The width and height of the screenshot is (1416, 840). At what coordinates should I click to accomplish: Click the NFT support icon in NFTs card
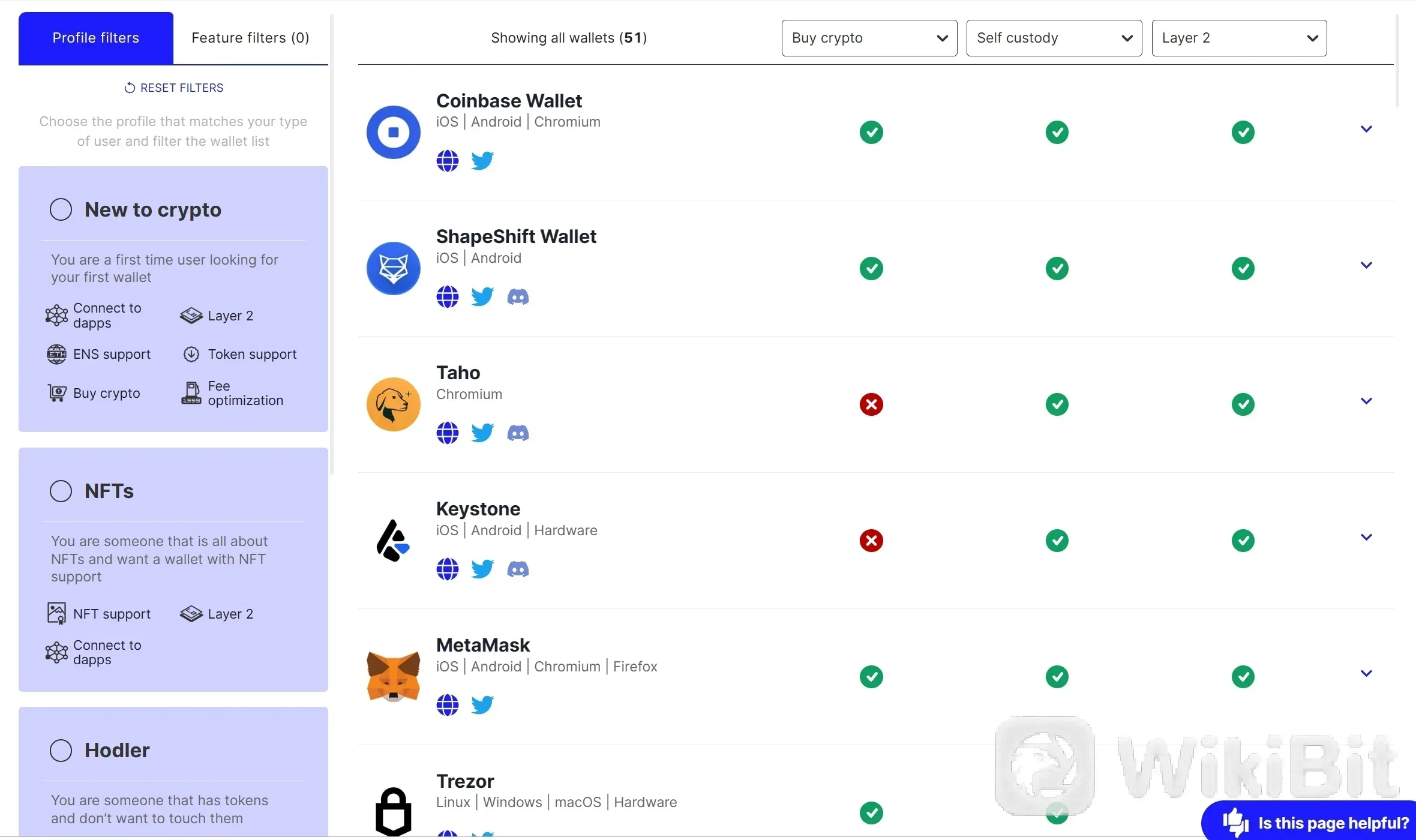click(x=56, y=614)
